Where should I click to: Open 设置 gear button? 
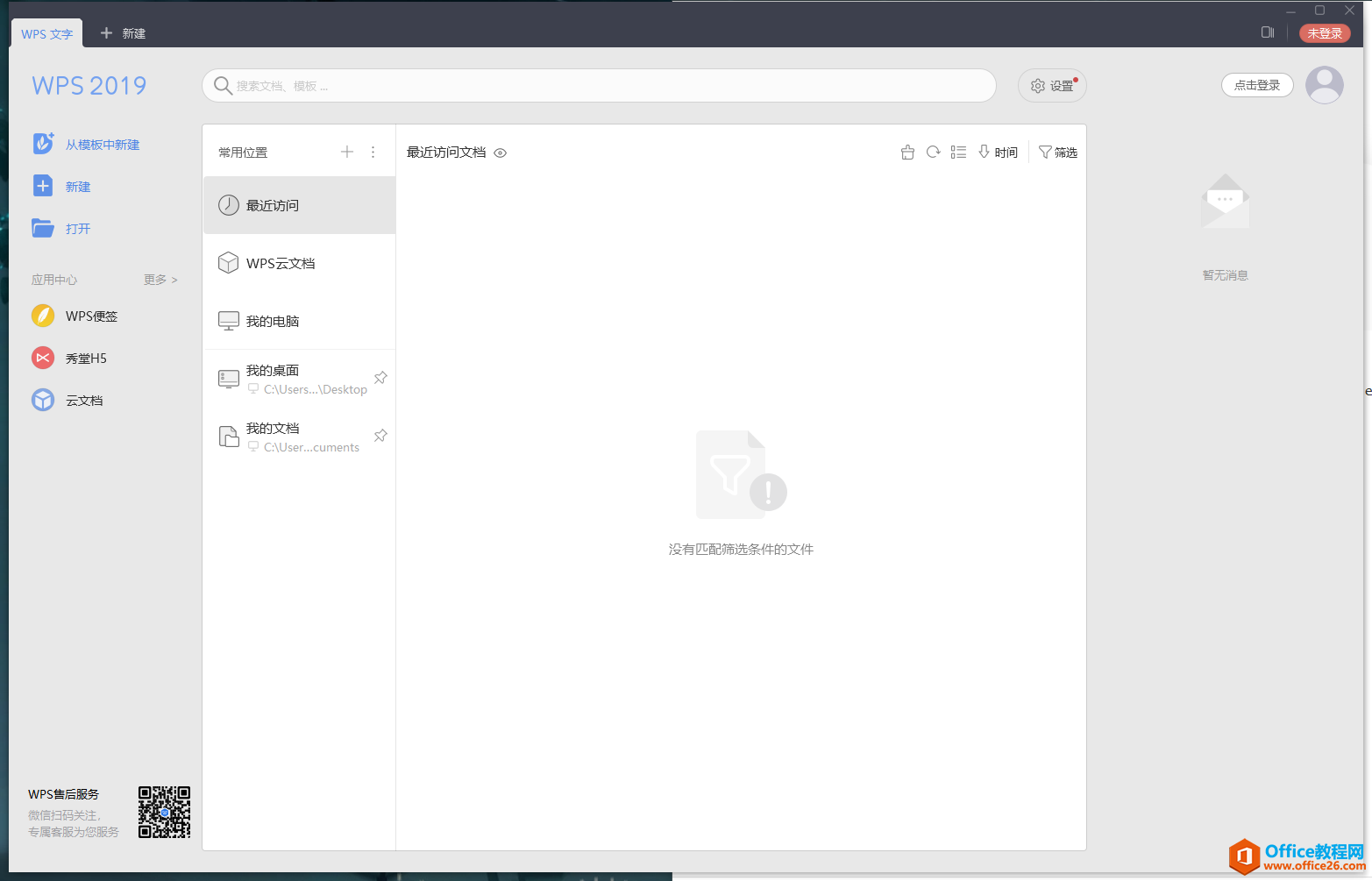click(1052, 85)
